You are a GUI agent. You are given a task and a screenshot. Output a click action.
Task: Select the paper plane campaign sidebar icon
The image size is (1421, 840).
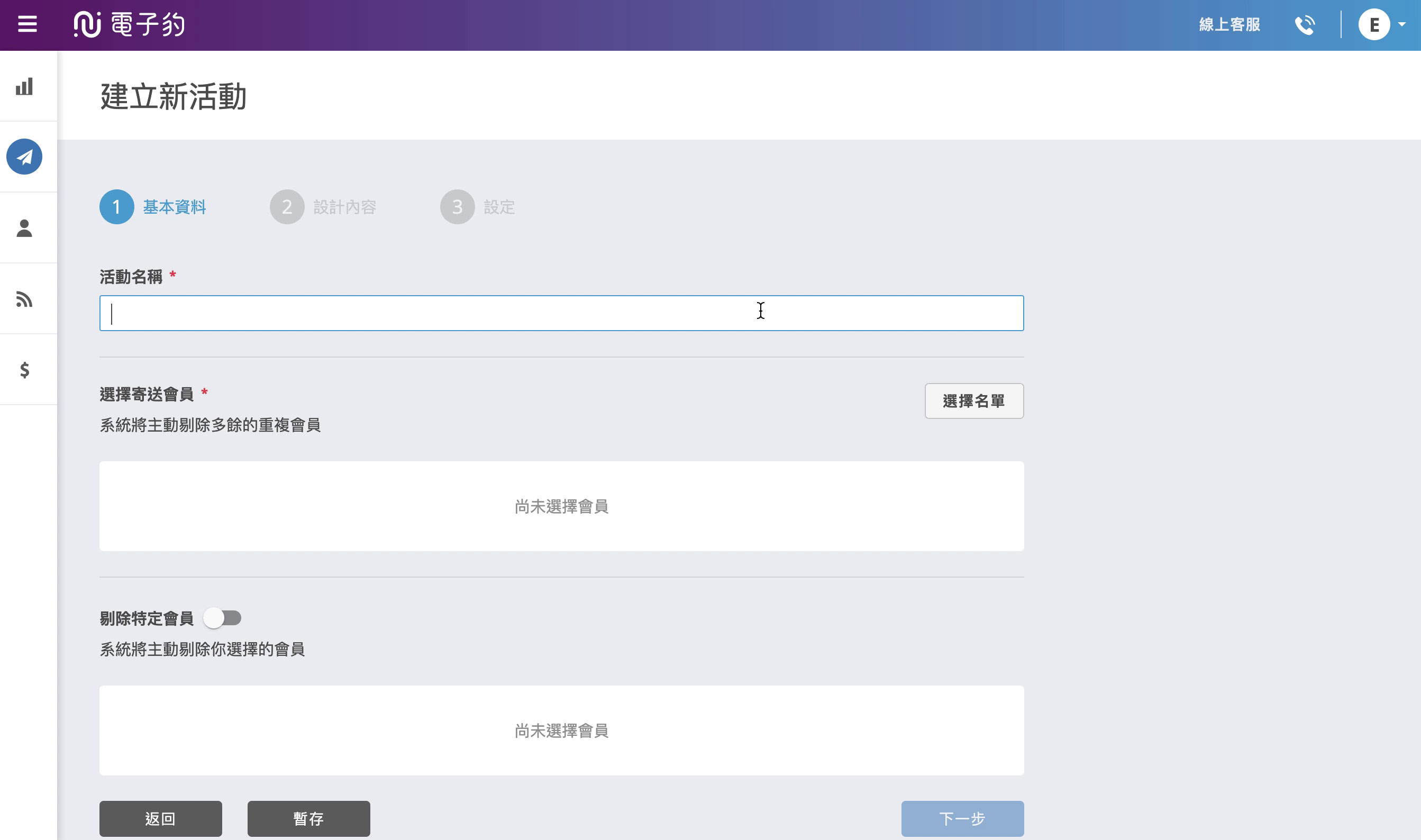[24, 157]
